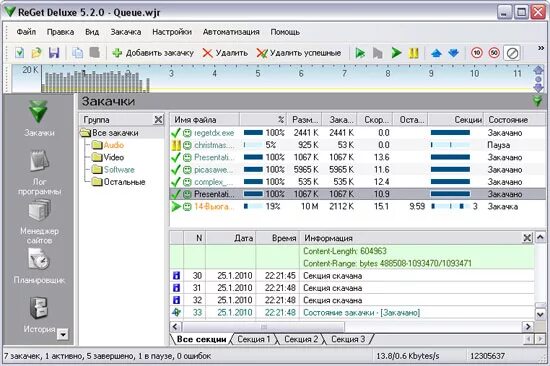The height and width of the screenshot is (366, 550).
Task: Open Правка menu
Action: 60,32
